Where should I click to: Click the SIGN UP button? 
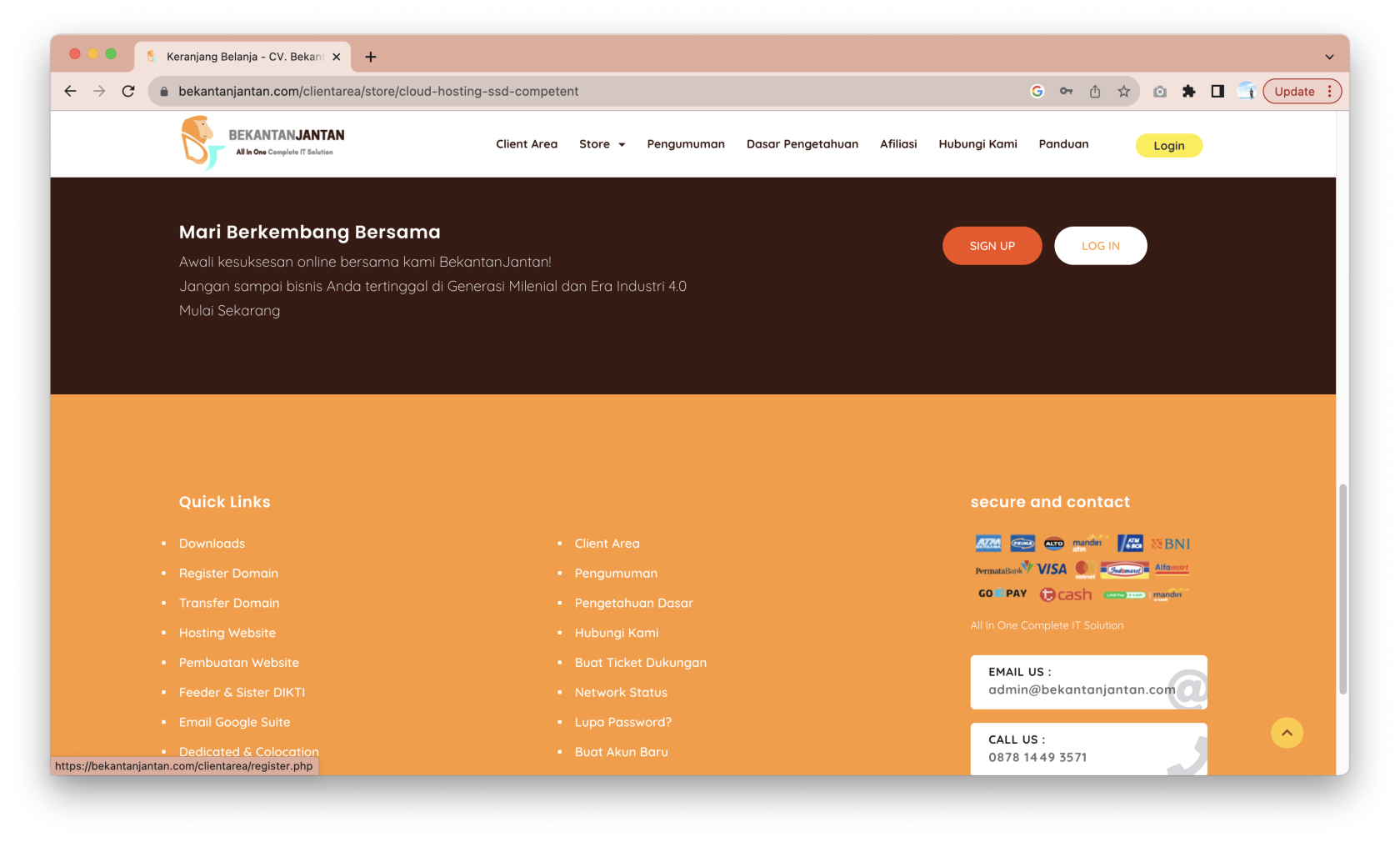[x=992, y=245]
